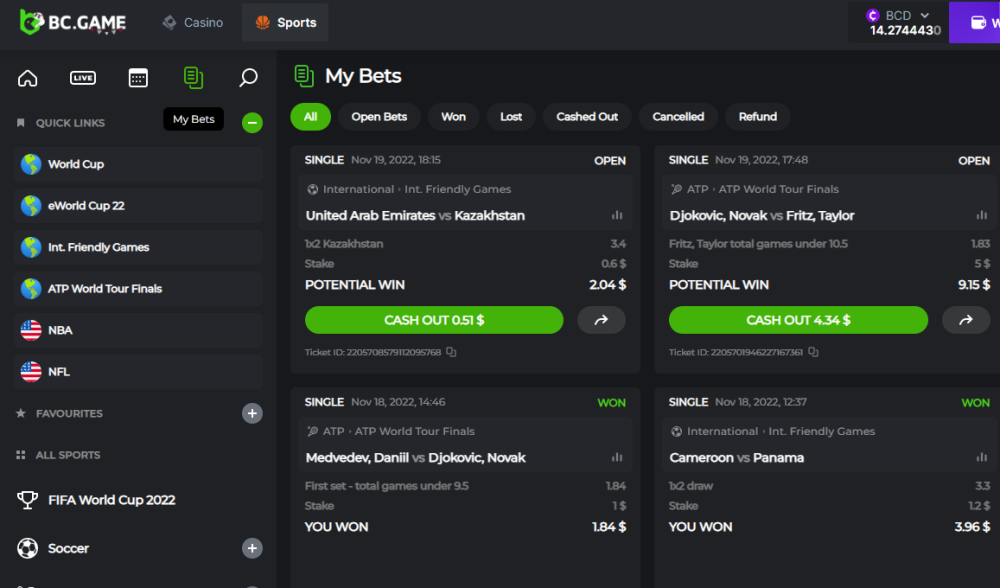The height and width of the screenshot is (588, 1000).
Task: Switch to the Casino tab
Action: 193,22
